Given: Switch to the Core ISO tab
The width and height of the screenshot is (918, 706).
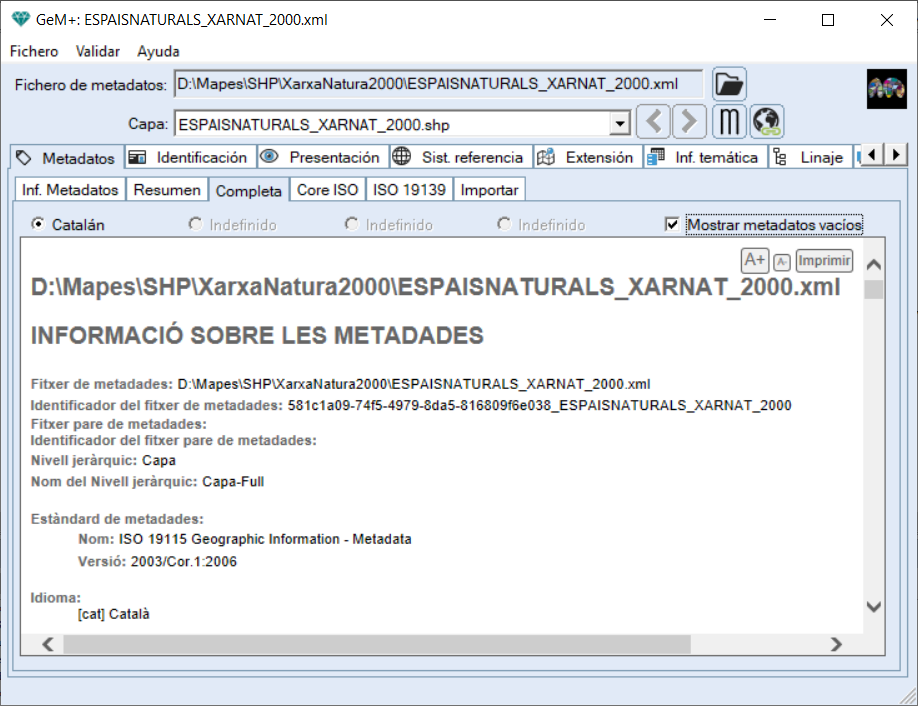Looking at the screenshot, I should click(327, 190).
